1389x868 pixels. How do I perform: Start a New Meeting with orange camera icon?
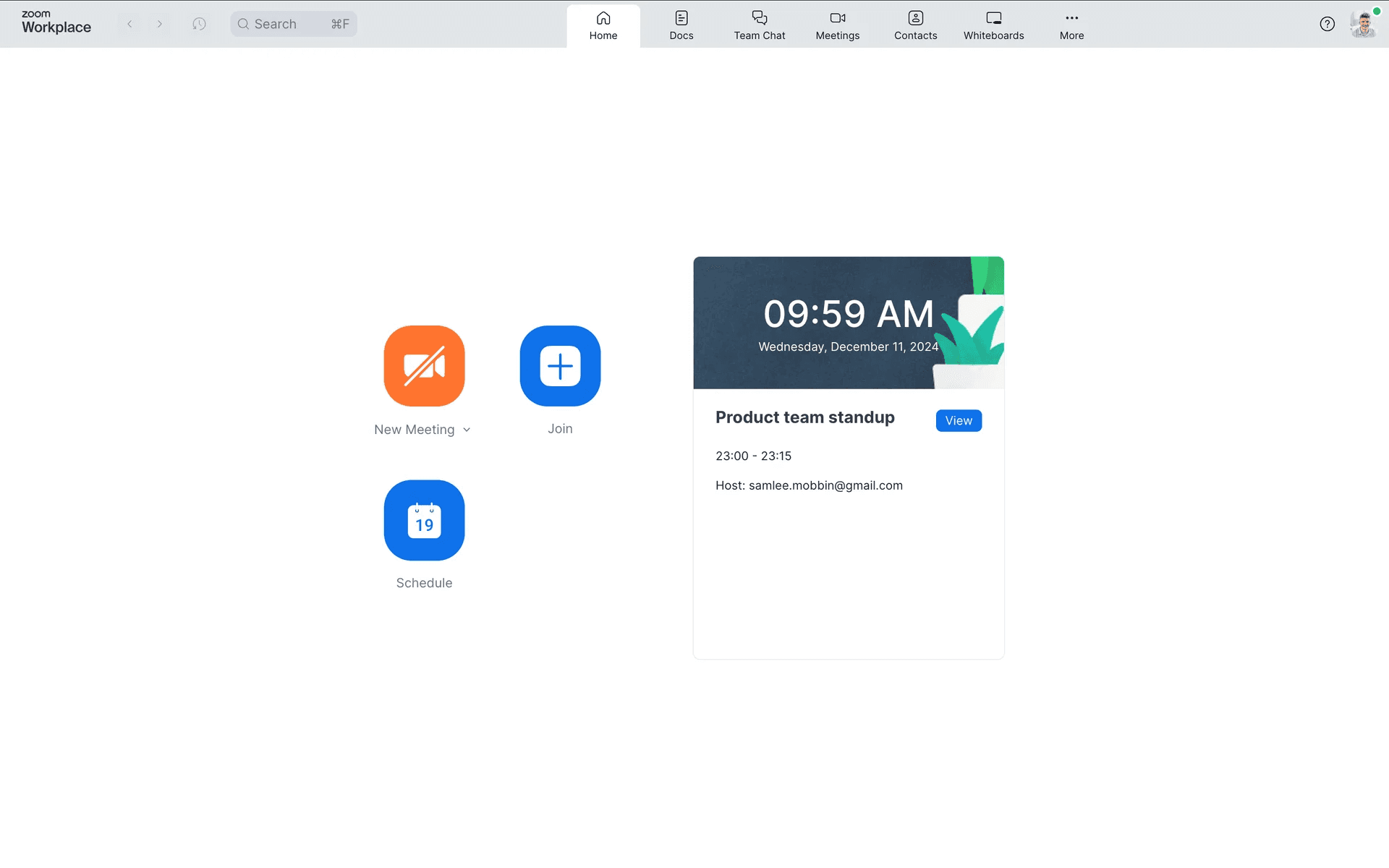424,365
